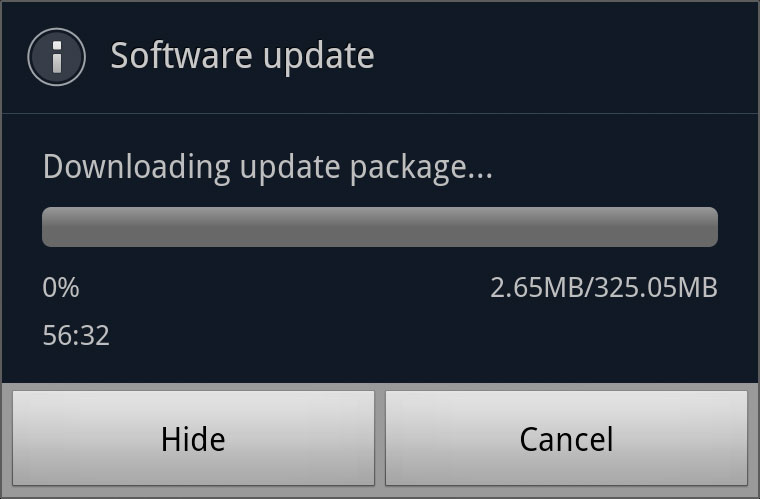Select the Software update title text
This screenshot has width=760, height=499.
pyautogui.click(x=242, y=57)
